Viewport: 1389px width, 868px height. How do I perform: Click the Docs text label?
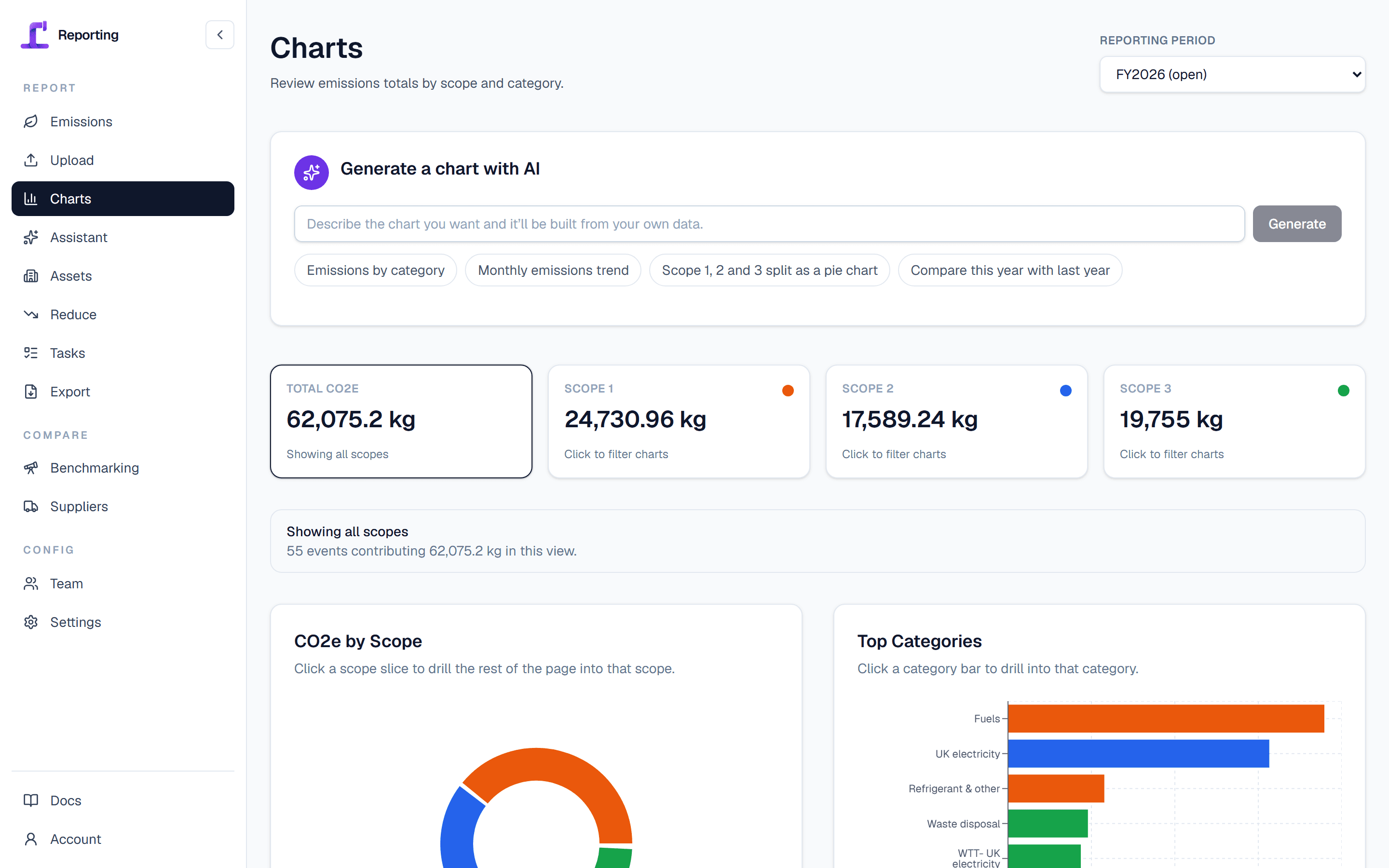(x=66, y=800)
